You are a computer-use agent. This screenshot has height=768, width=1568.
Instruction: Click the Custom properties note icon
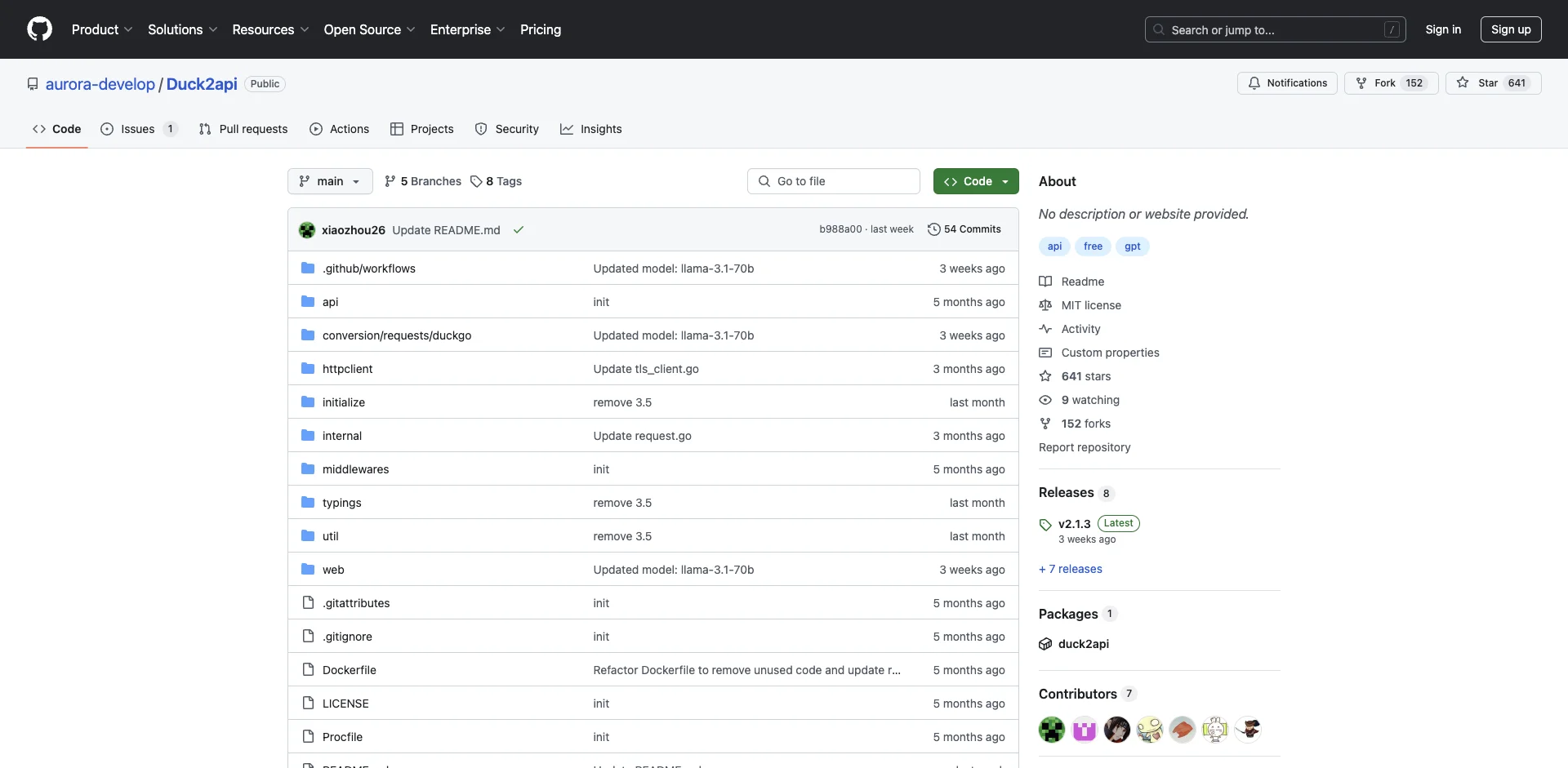pyautogui.click(x=1045, y=353)
